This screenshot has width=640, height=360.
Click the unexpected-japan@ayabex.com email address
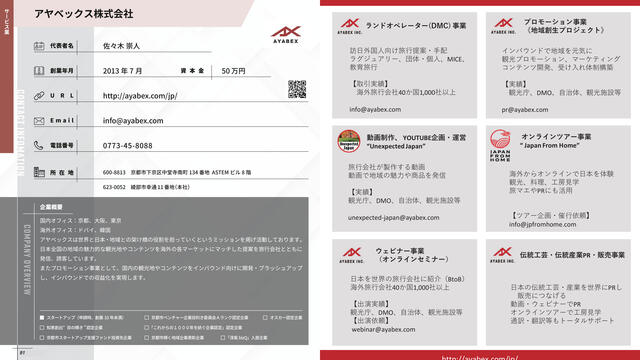click(x=394, y=218)
